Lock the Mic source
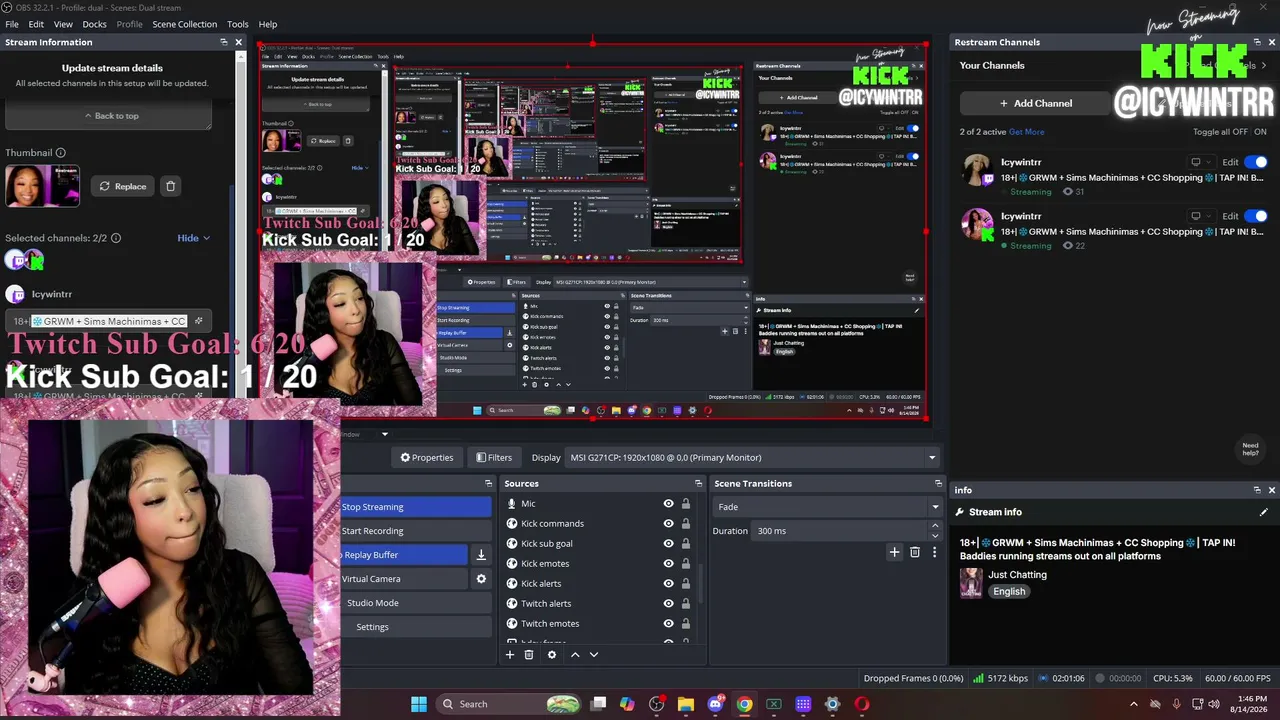Viewport: 1280px width, 720px height. [685, 504]
